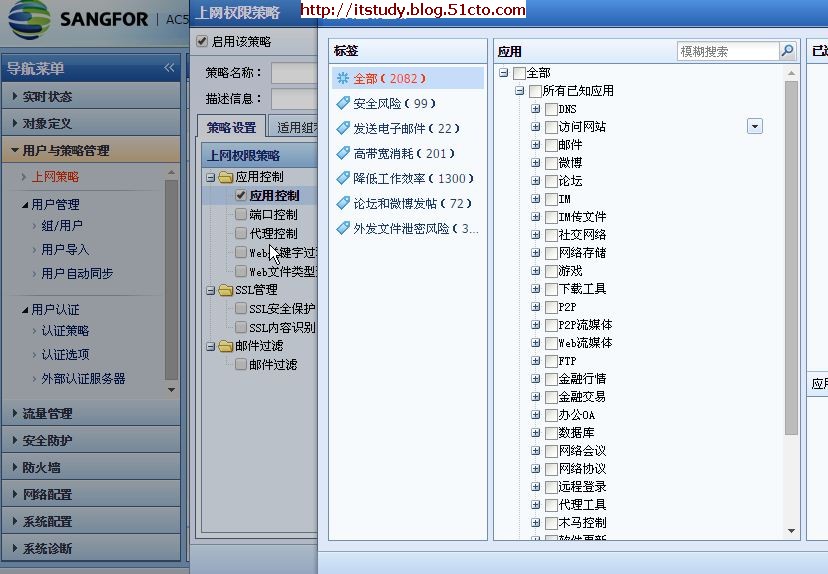Expand the 邮件 tree node
The height and width of the screenshot is (574, 828).
point(535,145)
